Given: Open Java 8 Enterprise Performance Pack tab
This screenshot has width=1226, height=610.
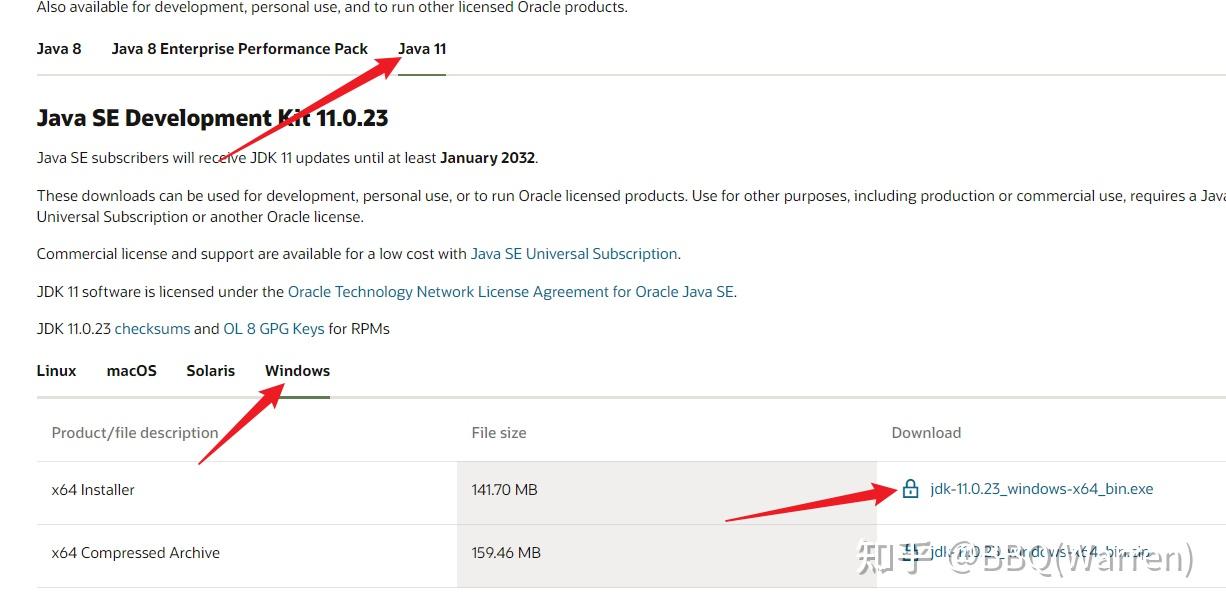Looking at the screenshot, I should [240, 48].
